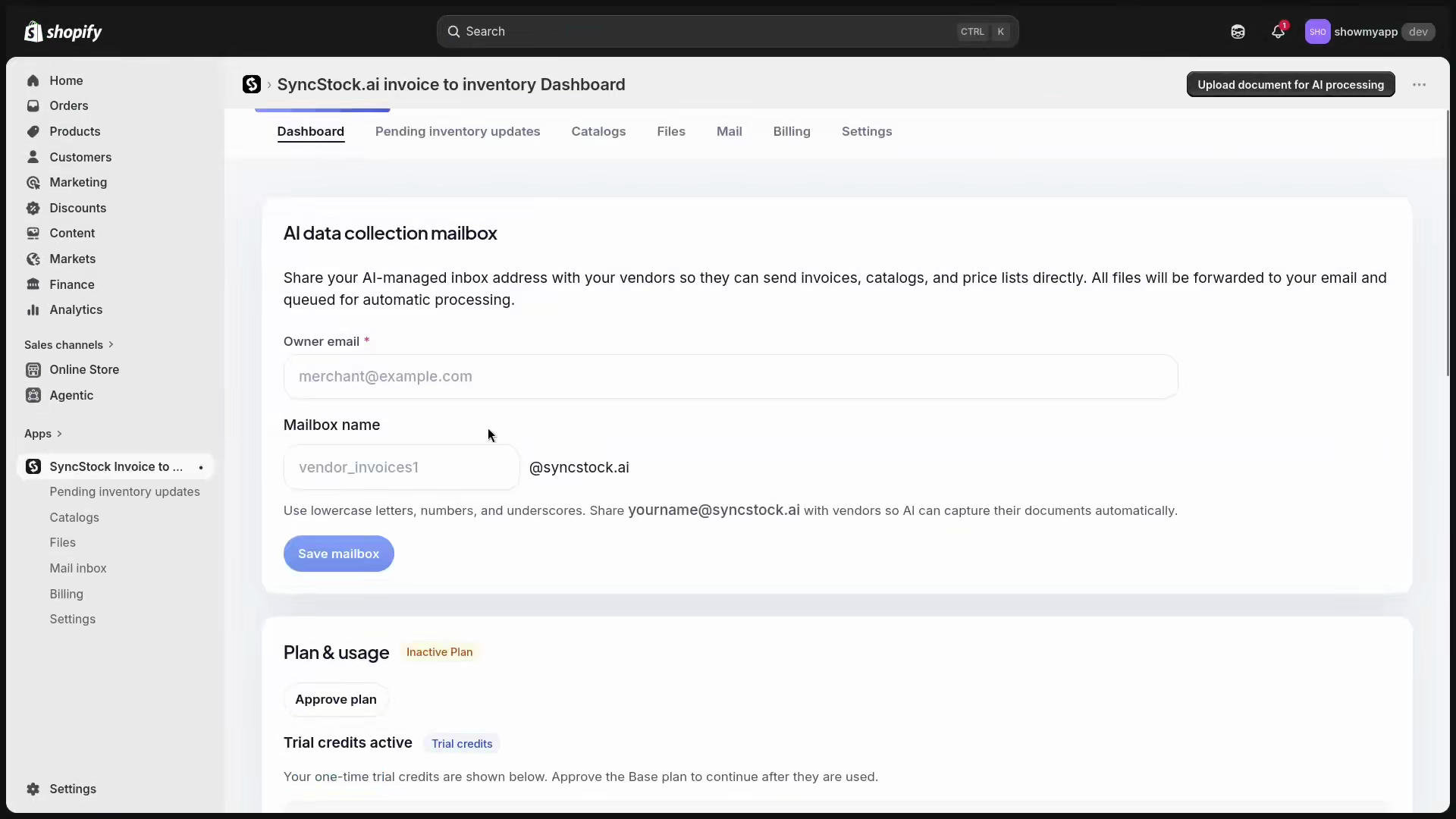1456x819 pixels.
Task: Click the Agentic channel icon
Action: coord(33,395)
